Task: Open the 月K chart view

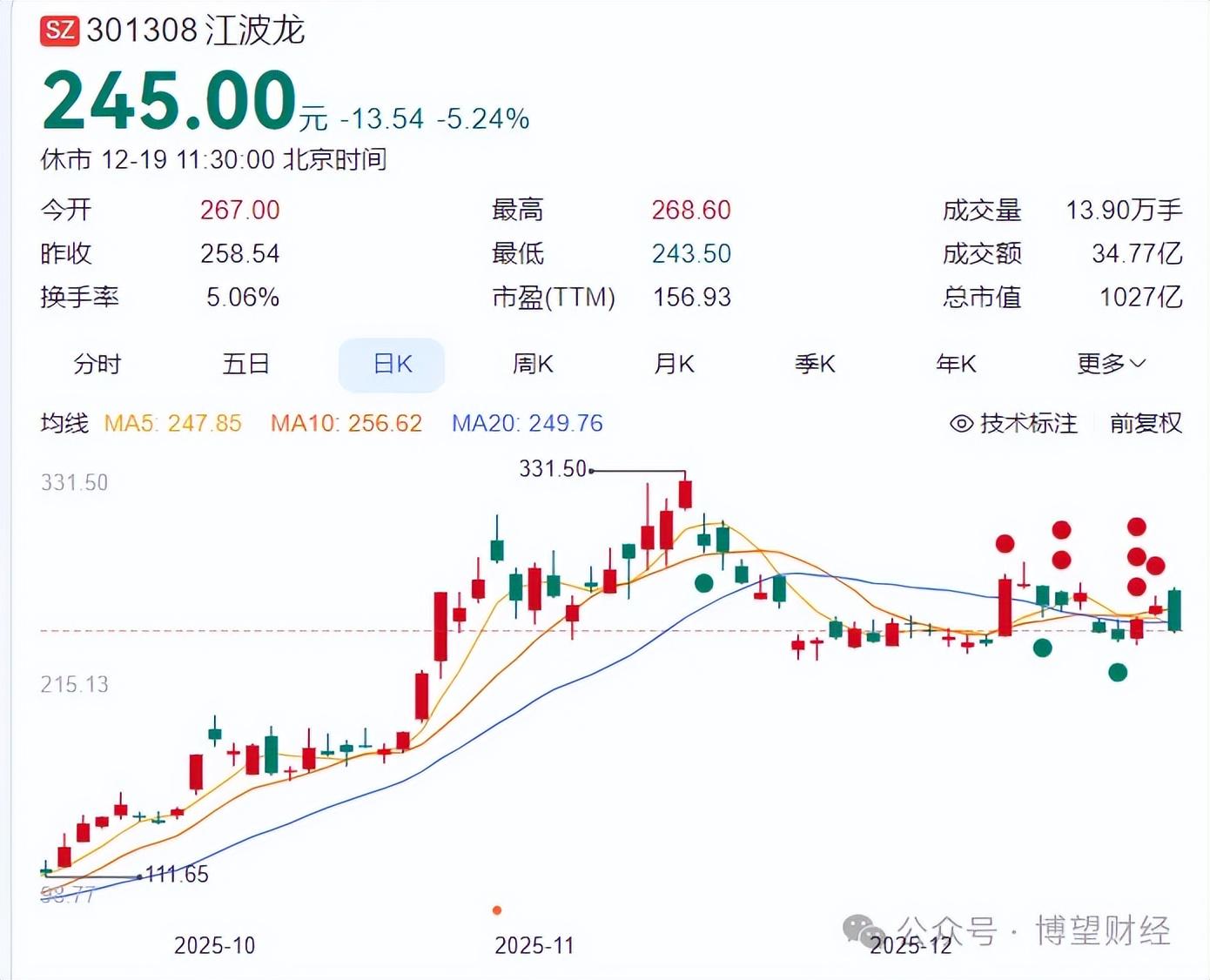Action: coord(674,364)
